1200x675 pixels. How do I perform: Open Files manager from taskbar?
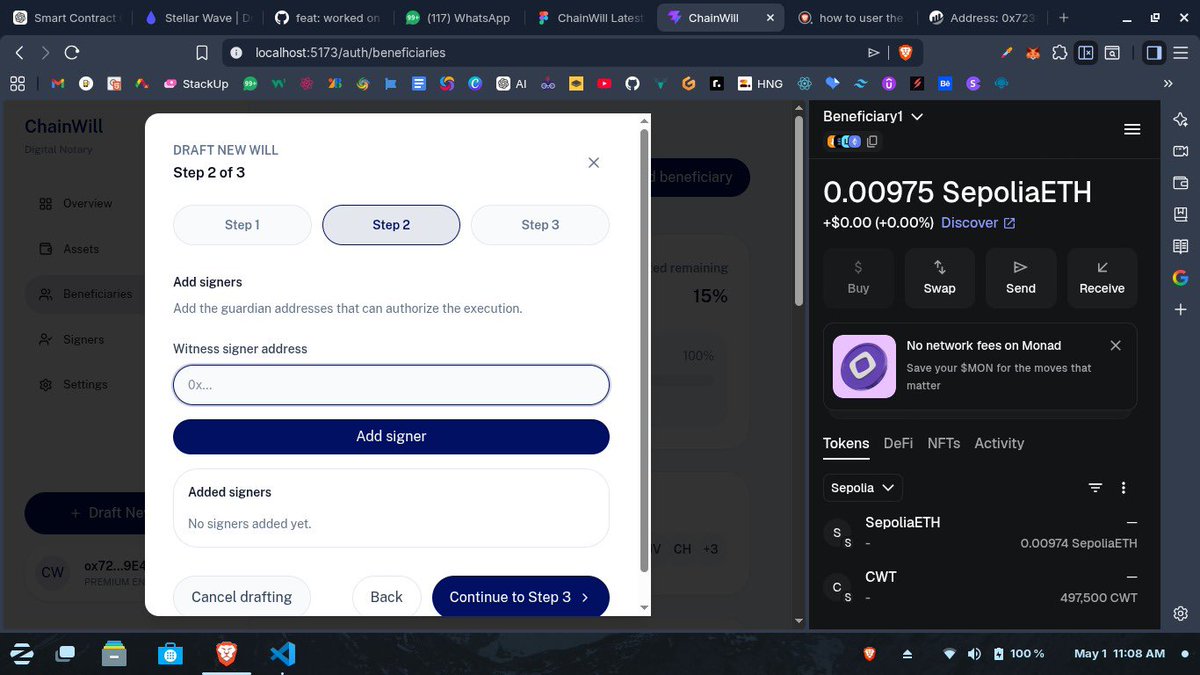(115, 654)
